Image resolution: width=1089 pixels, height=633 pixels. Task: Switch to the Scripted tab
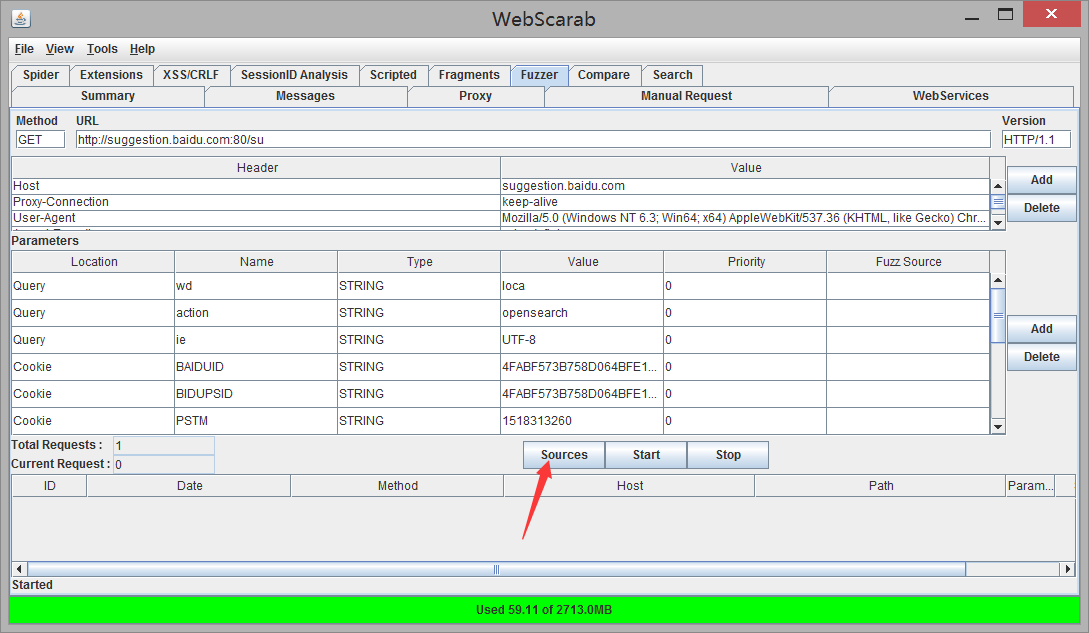pos(393,75)
